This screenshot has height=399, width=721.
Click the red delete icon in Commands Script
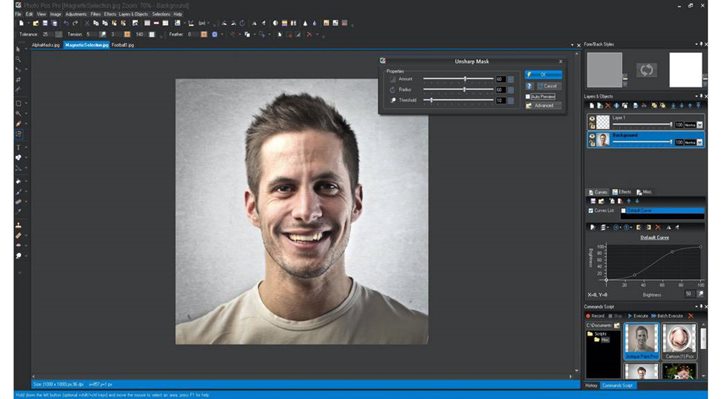[690, 316]
